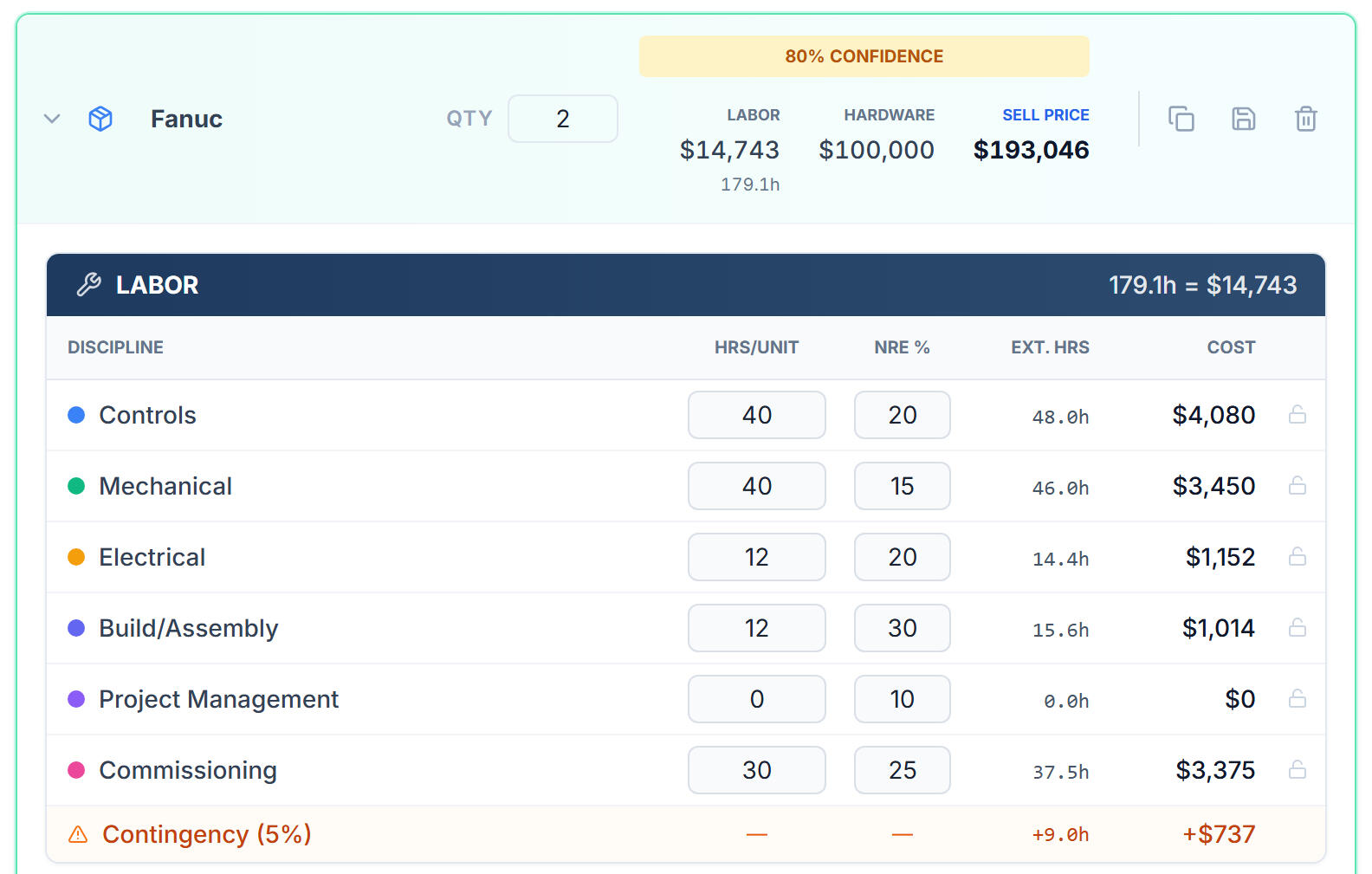1372x874 pixels.
Task: Click the Contingency warning triangle icon
Action: point(78,834)
